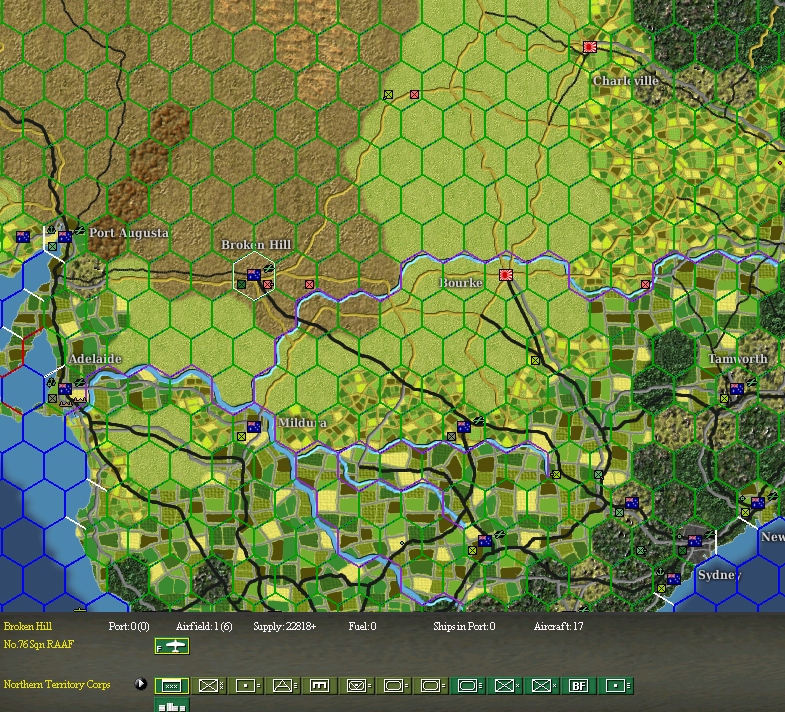Select the XXX corps HQ unit icon
The height and width of the screenshot is (712, 785).
point(172,685)
